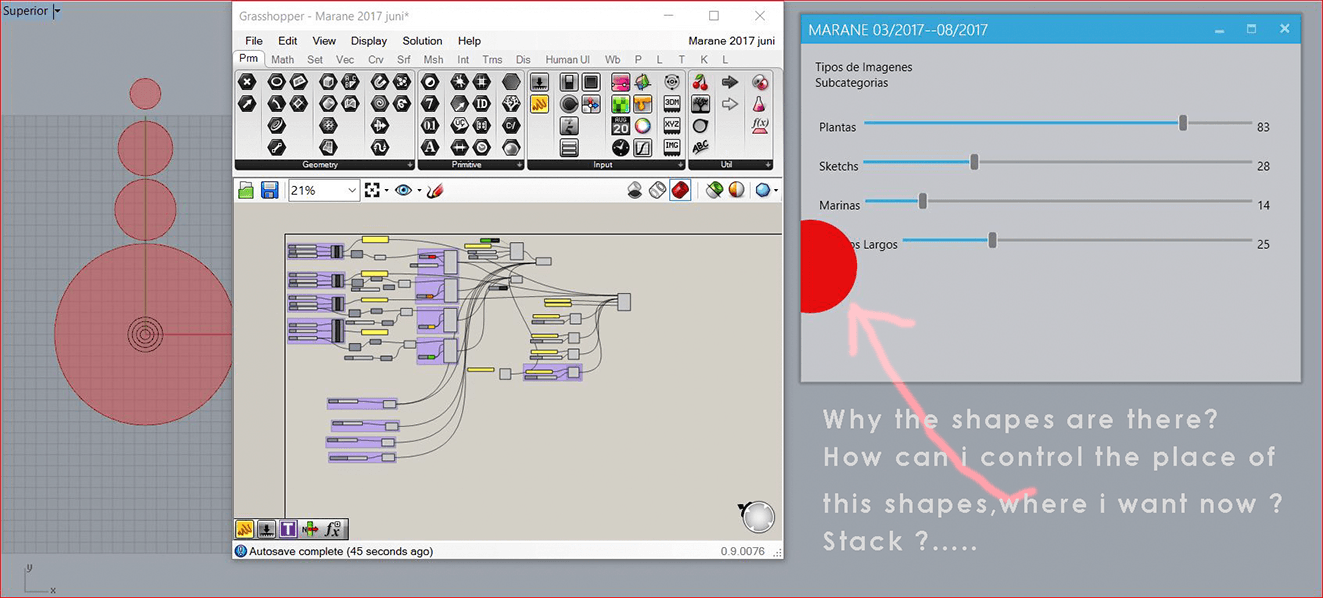Adjust the Plantas slider in MARANE window
Viewport: 1323px width, 598px height.
pyautogui.click(x=1183, y=123)
